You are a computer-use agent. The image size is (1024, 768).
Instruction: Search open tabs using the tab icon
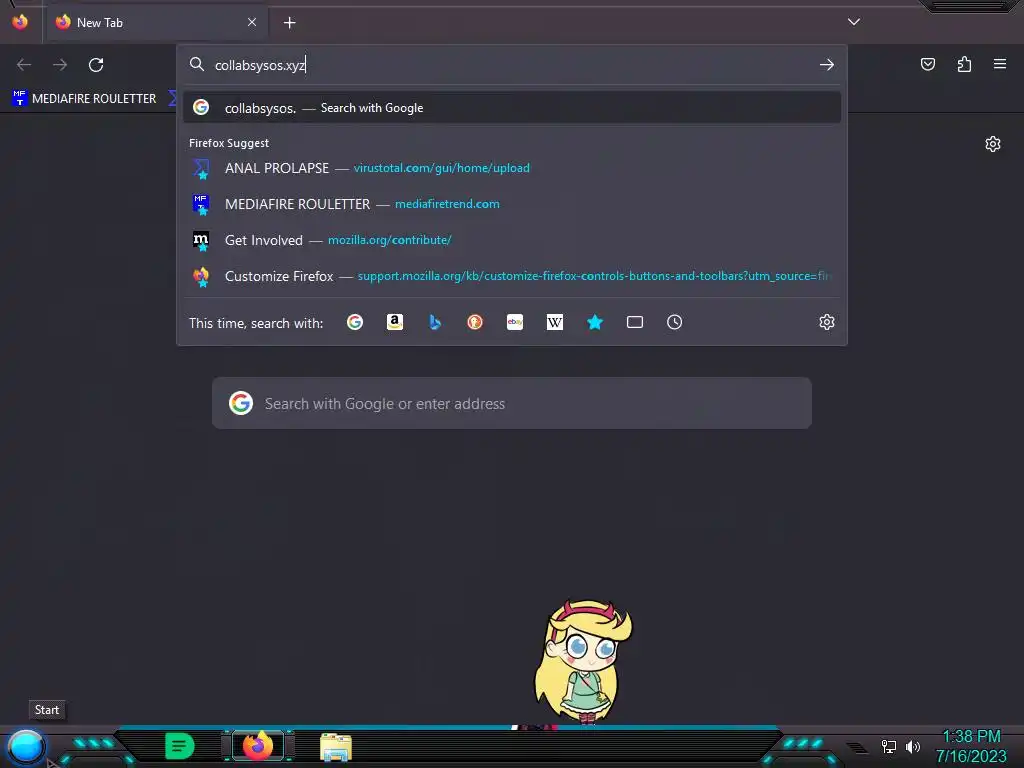click(x=635, y=322)
